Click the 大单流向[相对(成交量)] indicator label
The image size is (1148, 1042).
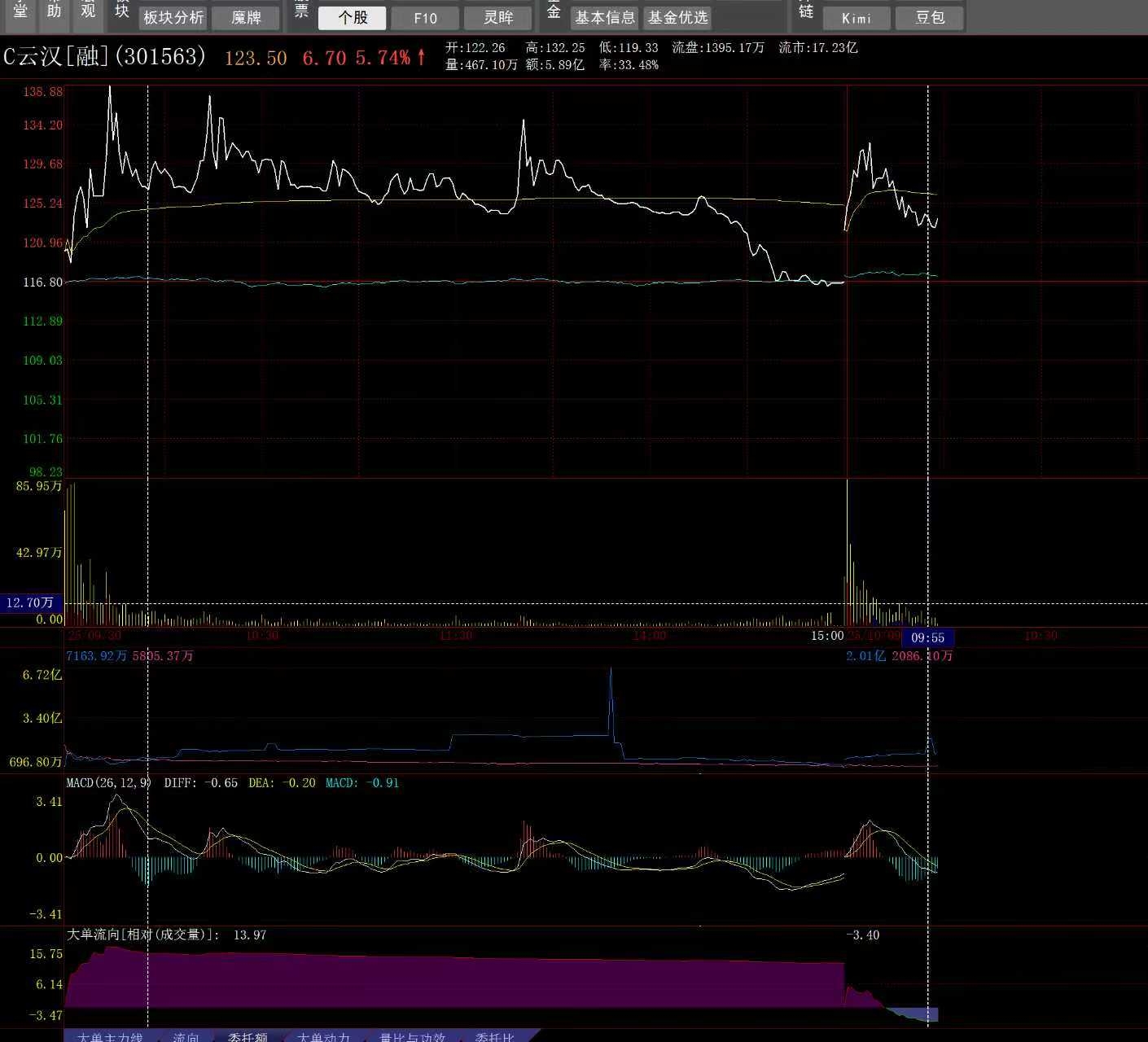(x=142, y=935)
